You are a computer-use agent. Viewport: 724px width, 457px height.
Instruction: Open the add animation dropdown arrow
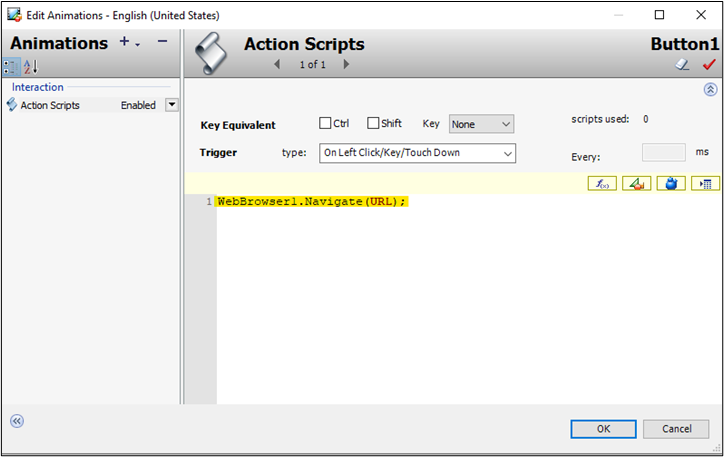pos(138,45)
